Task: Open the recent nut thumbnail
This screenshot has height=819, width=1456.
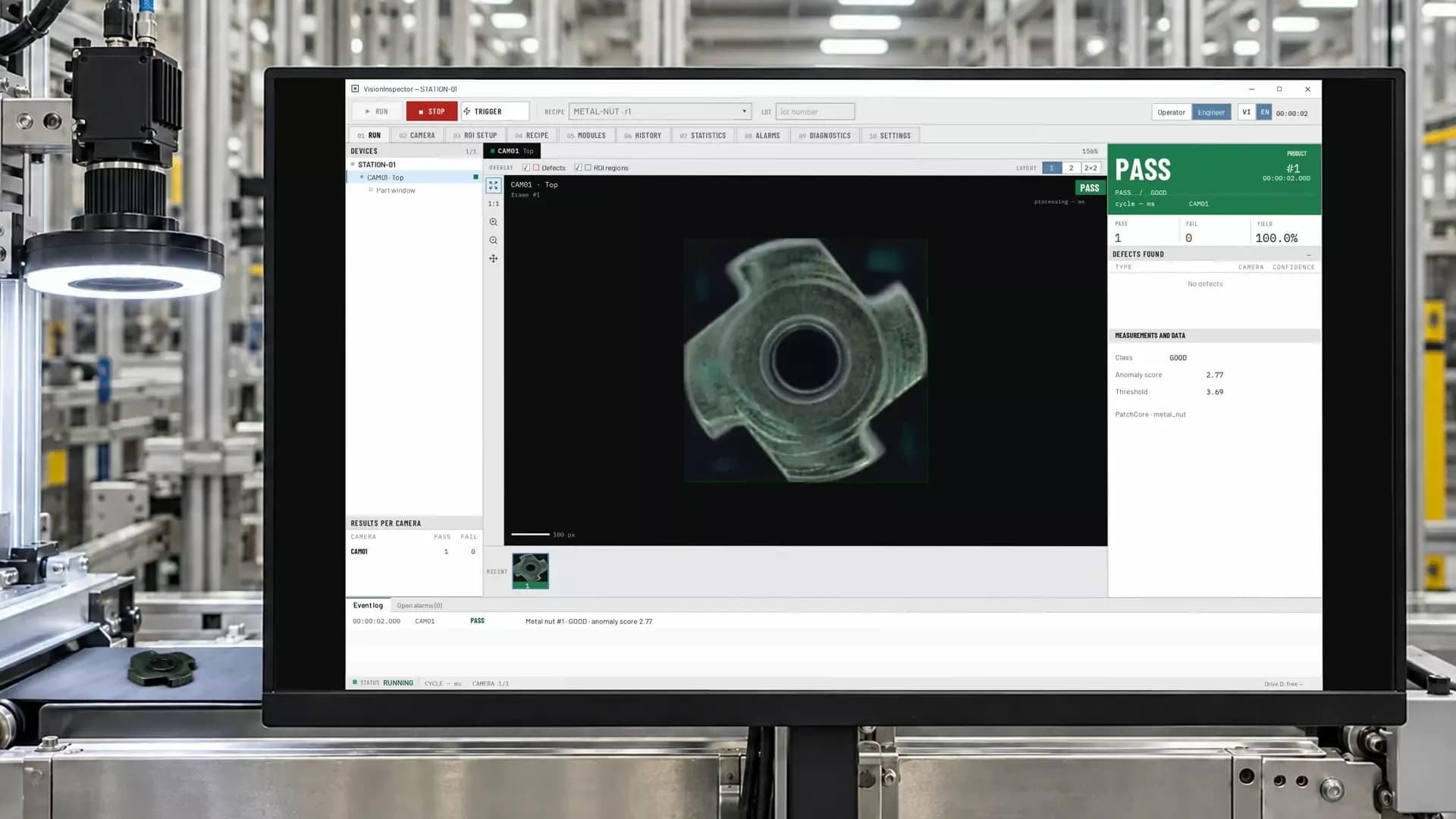Action: [530, 571]
